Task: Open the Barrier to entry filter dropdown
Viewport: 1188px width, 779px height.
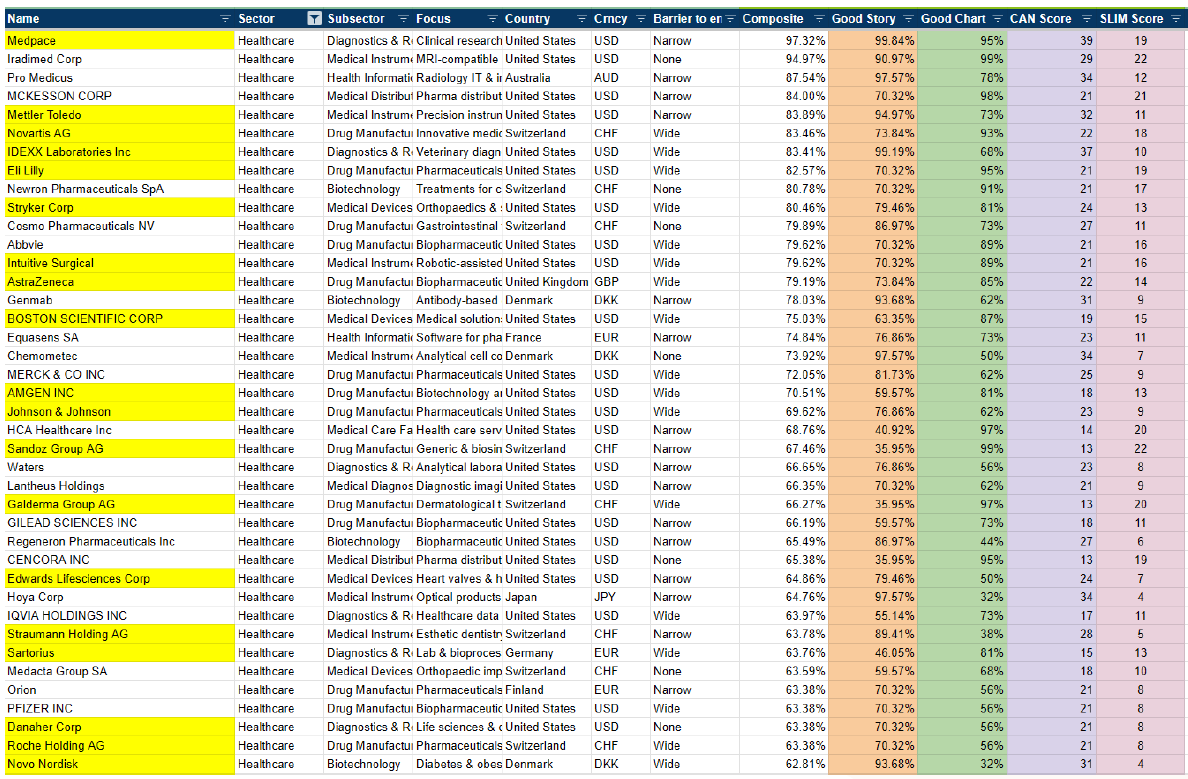Action: pyautogui.click(x=730, y=19)
